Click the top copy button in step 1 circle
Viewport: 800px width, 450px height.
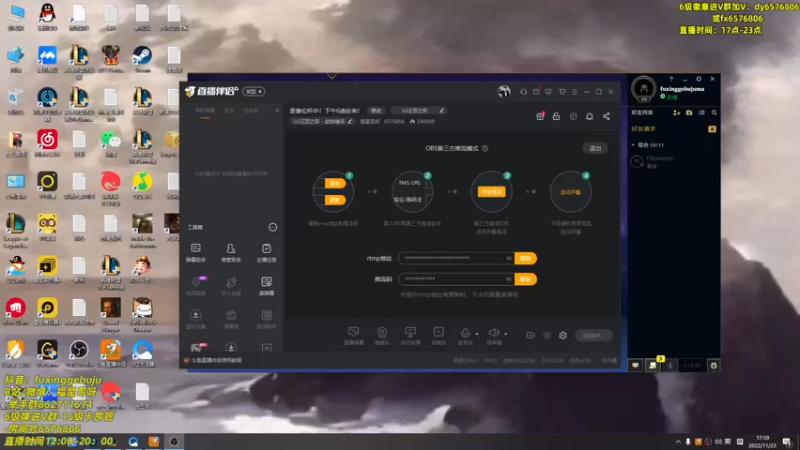tap(335, 183)
